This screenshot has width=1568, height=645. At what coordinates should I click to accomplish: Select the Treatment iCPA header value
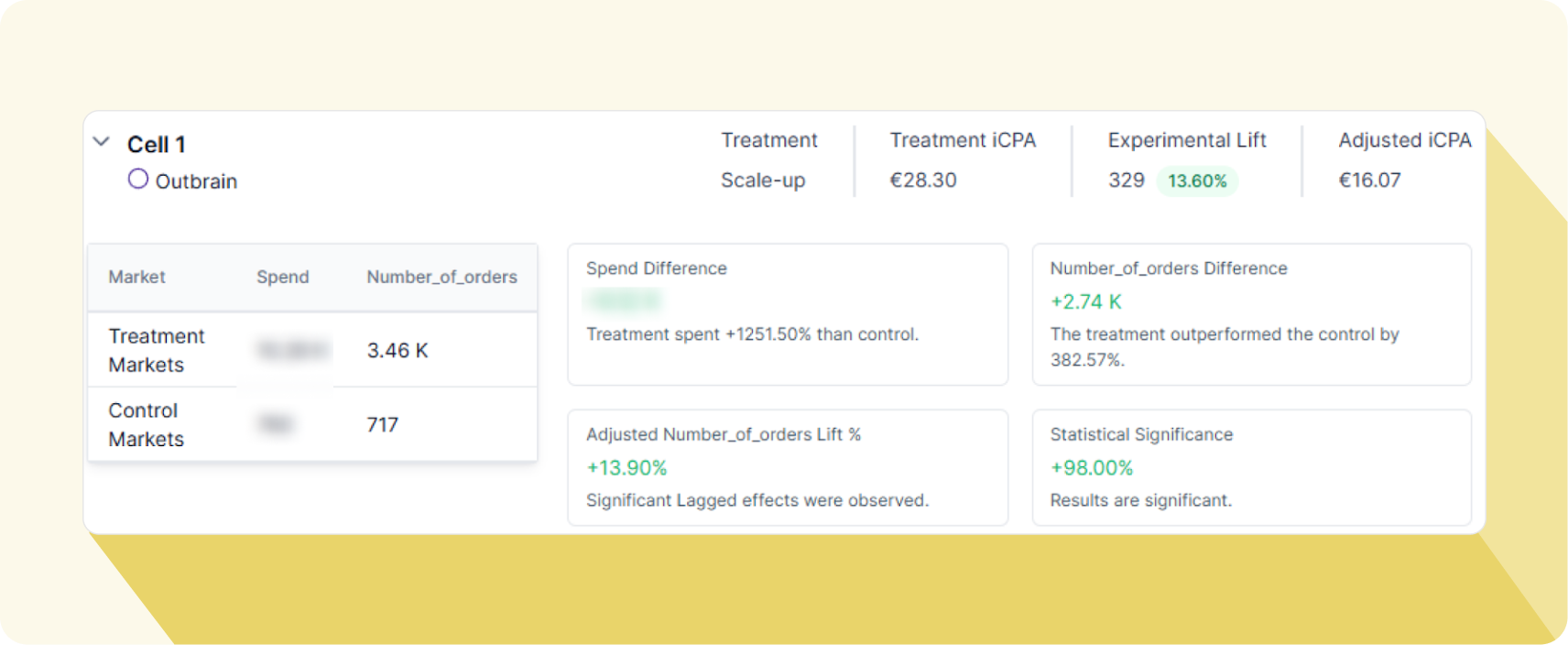[x=923, y=180]
